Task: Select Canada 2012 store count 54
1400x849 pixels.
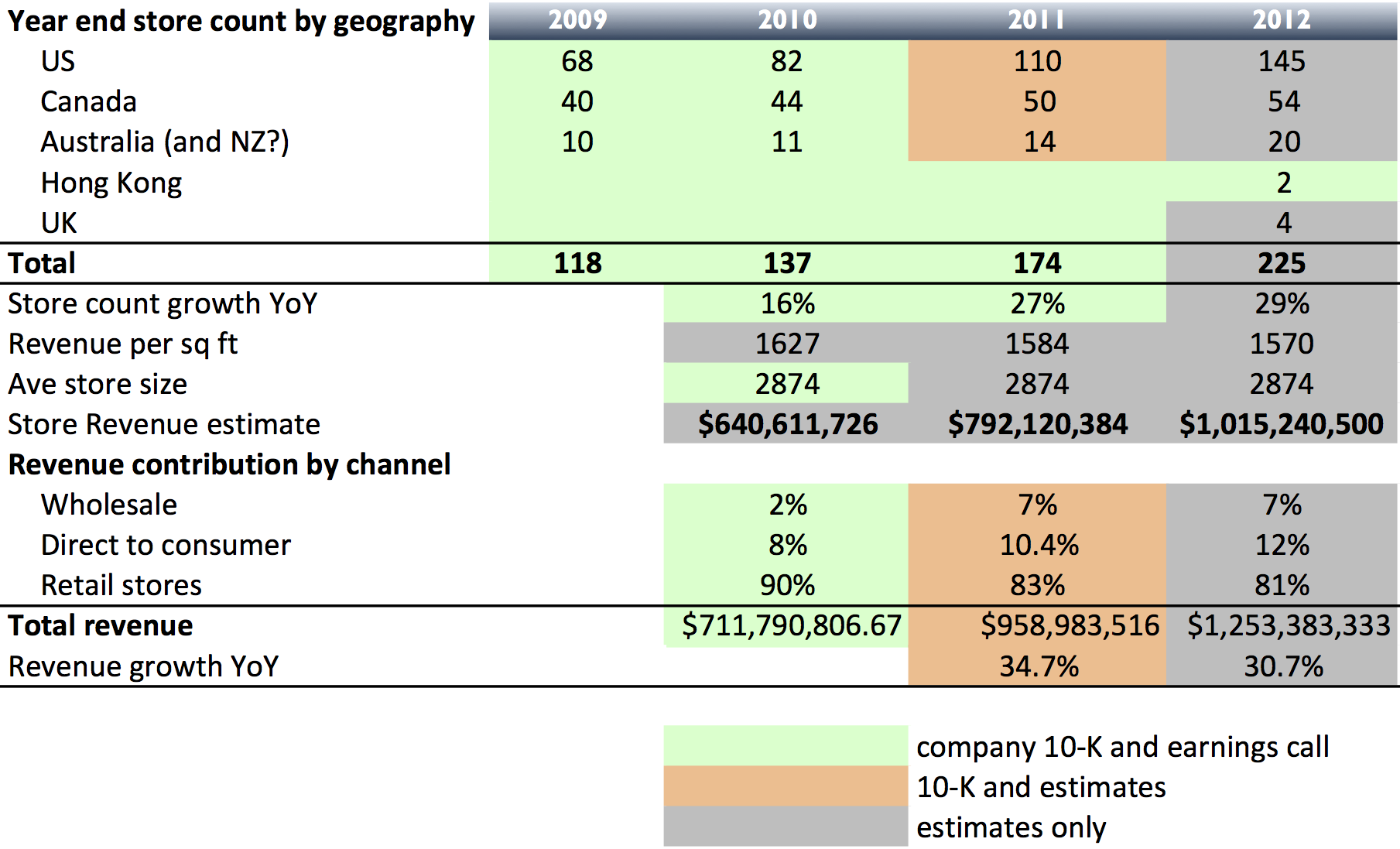Action: pos(1284,101)
